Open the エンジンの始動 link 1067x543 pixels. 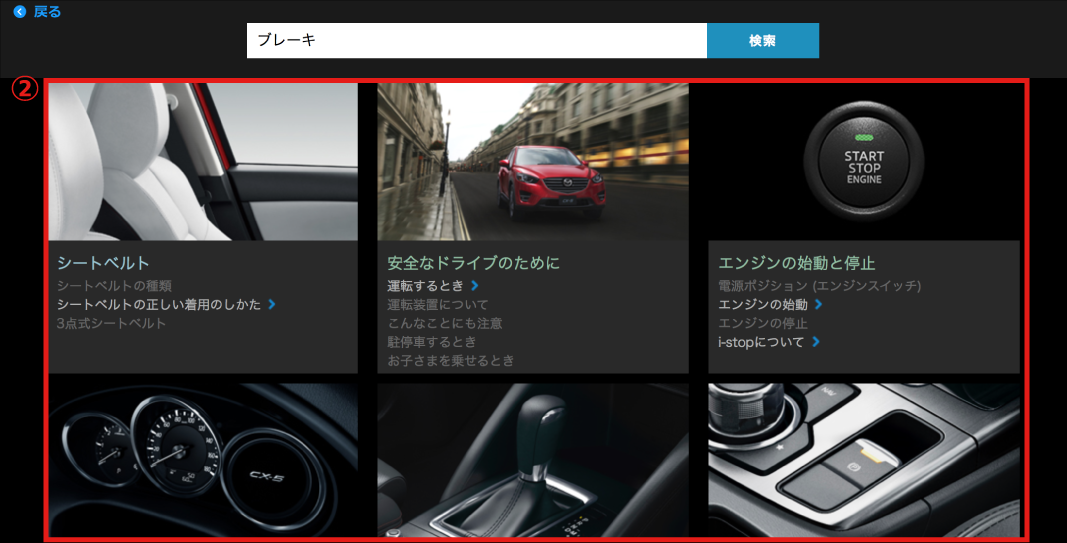click(763, 304)
